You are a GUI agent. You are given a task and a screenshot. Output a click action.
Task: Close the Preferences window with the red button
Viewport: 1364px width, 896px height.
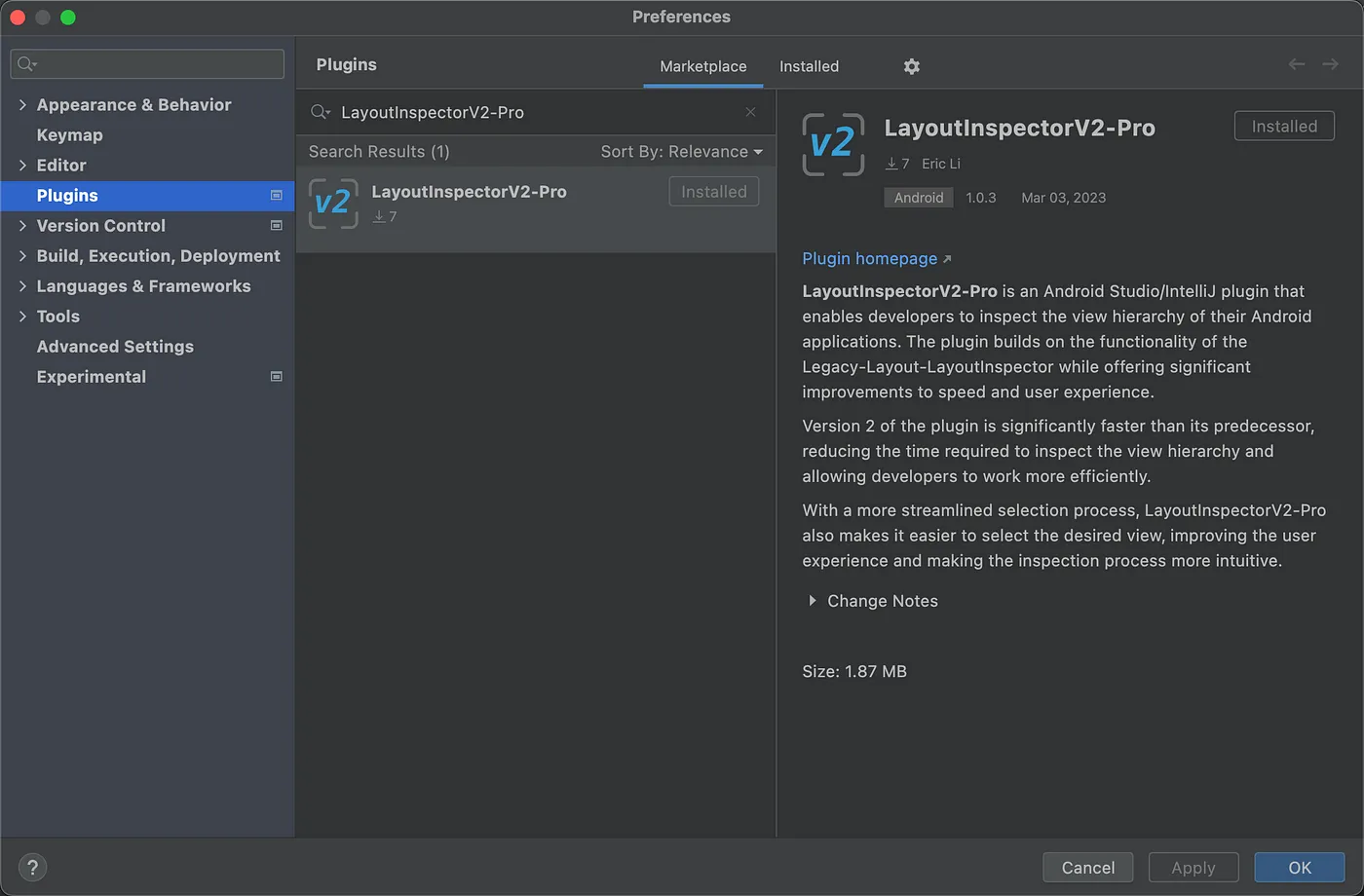coord(17,18)
